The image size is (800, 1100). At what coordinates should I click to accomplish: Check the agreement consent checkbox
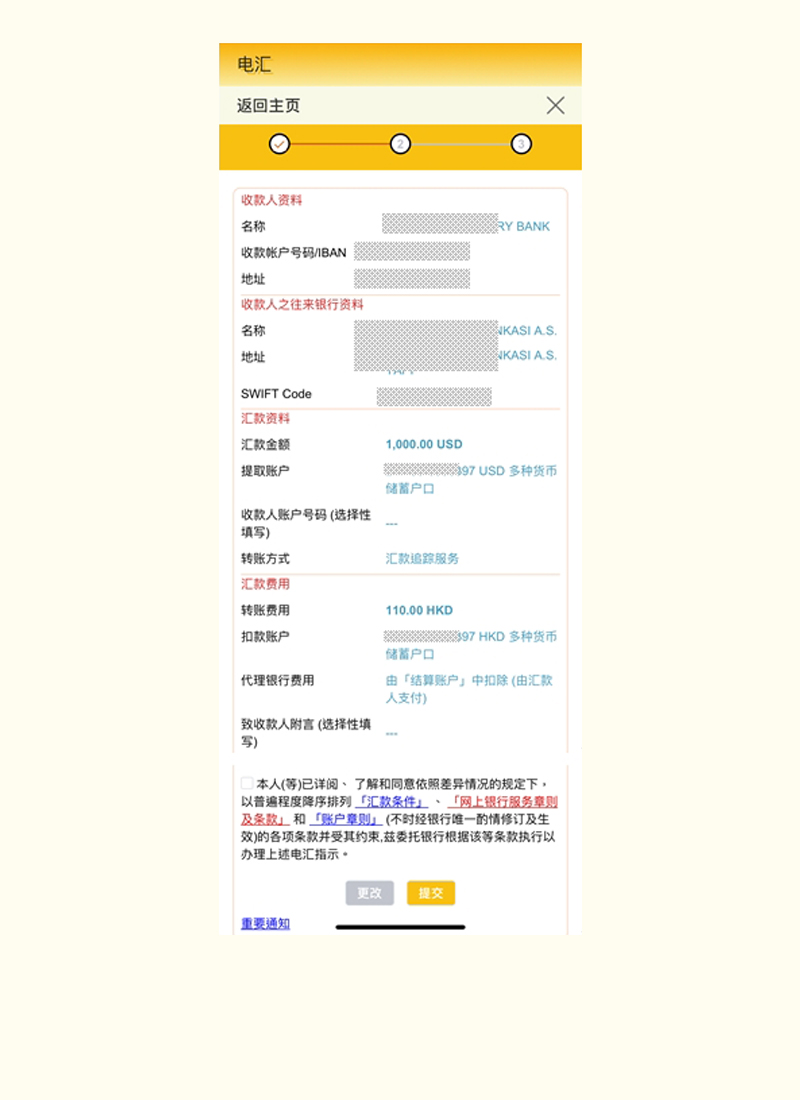pyautogui.click(x=246, y=782)
